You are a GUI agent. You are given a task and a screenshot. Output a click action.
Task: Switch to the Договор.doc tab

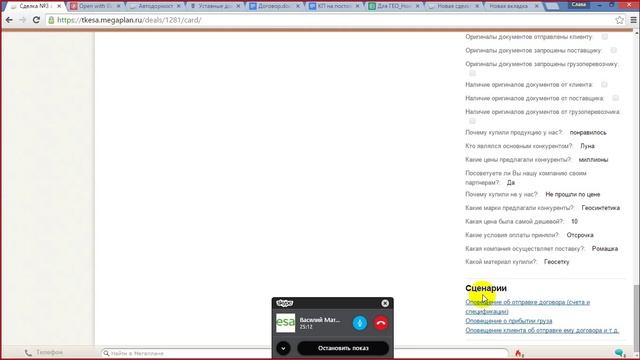[x=273, y=6]
